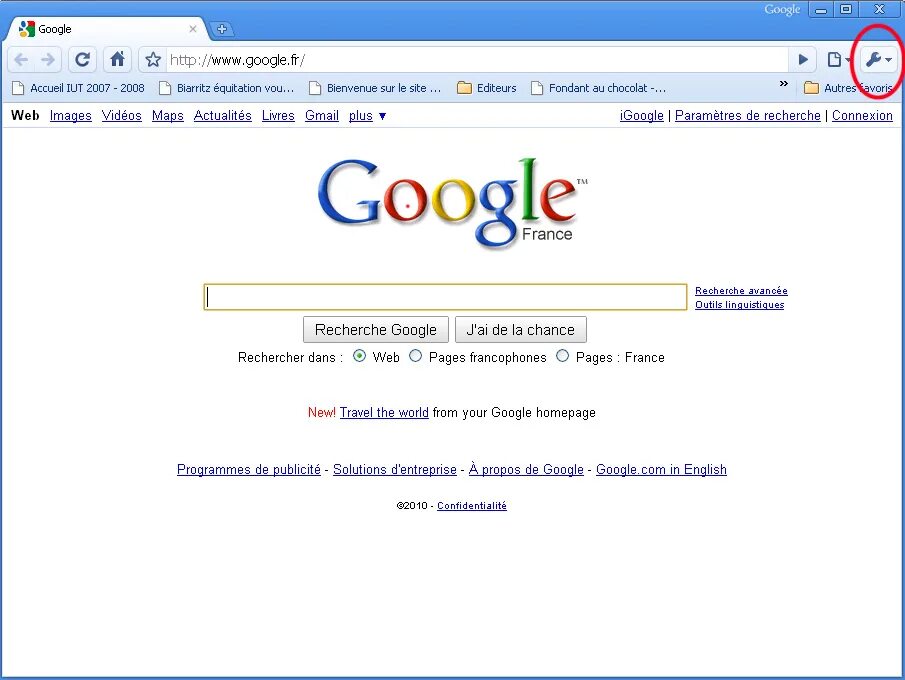Click the J'ai de la chance button
This screenshot has height=680, width=905.
pyautogui.click(x=521, y=330)
